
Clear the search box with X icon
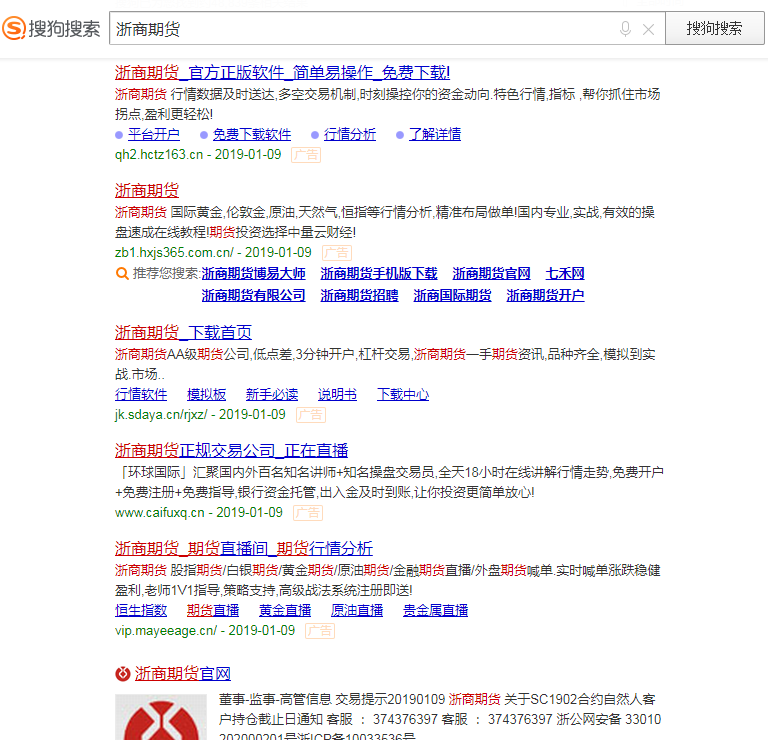[x=648, y=30]
